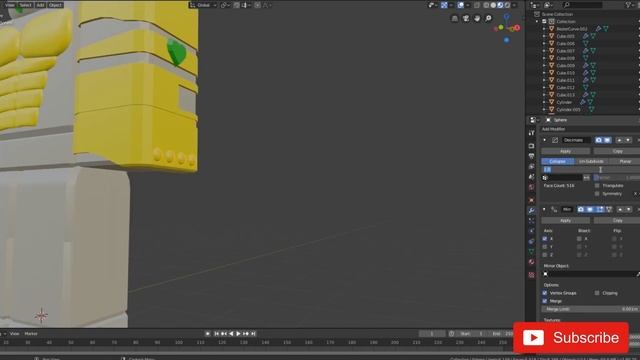Toggle the snap magnet icon
Viewport: 640px width, 360px height.
click(237, 5)
